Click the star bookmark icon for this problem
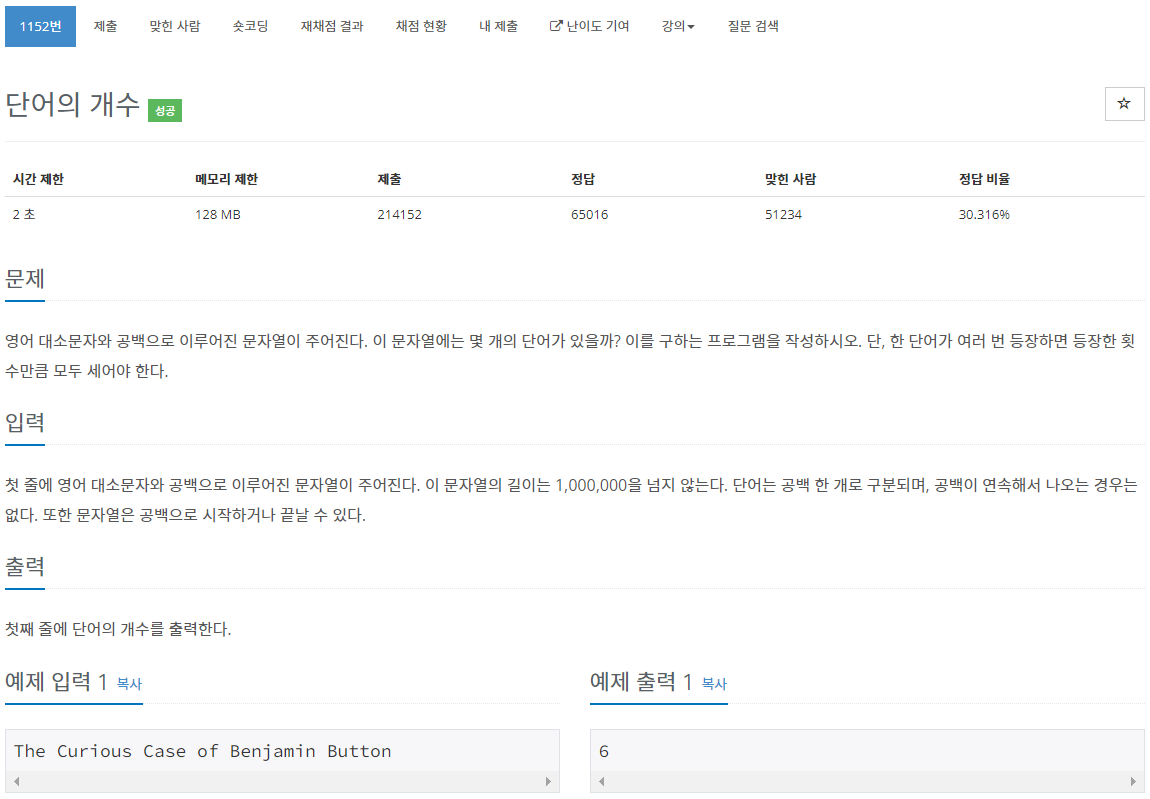This screenshot has height=799, width=1150. pos(1124,104)
